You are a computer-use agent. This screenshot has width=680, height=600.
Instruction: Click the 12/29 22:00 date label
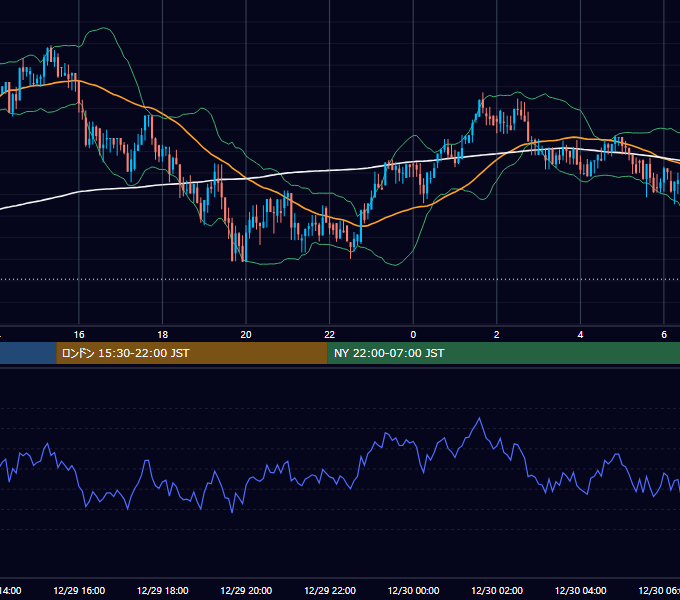330,590
